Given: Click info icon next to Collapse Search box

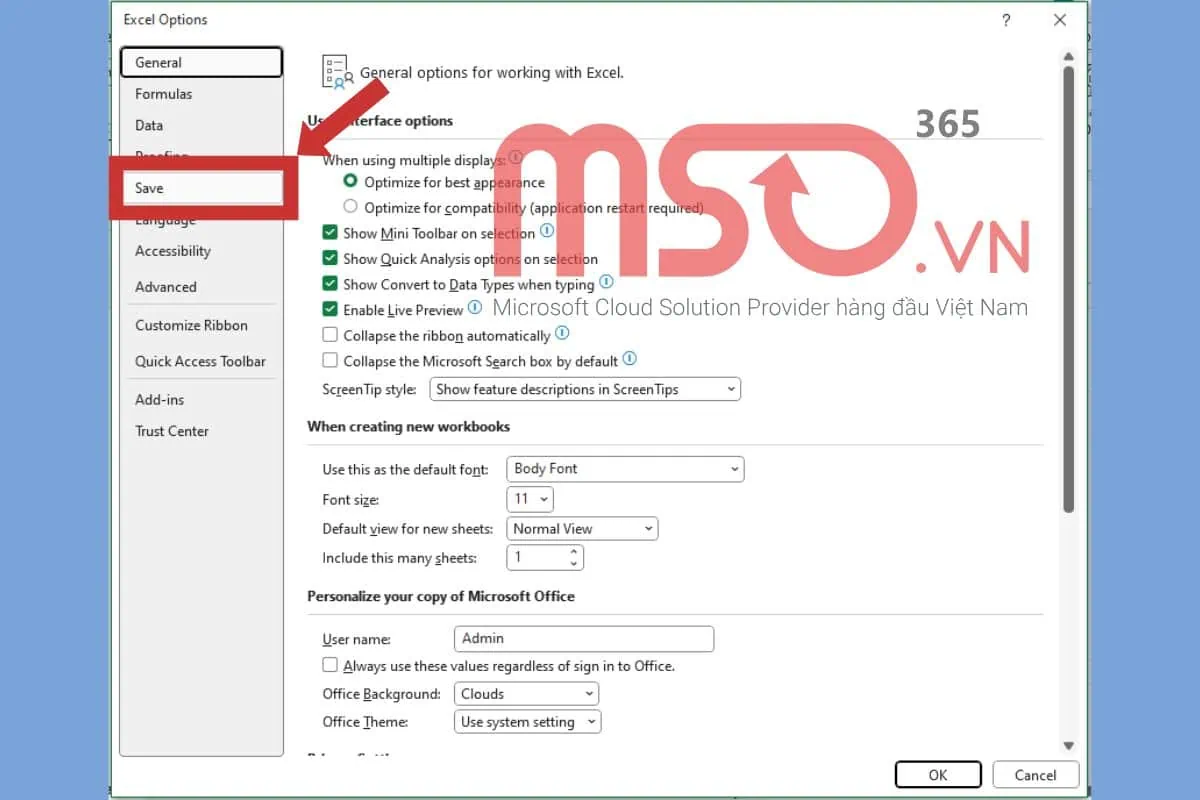Looking at the screenshot, I should pyautogui.click(x=629, y=359).
